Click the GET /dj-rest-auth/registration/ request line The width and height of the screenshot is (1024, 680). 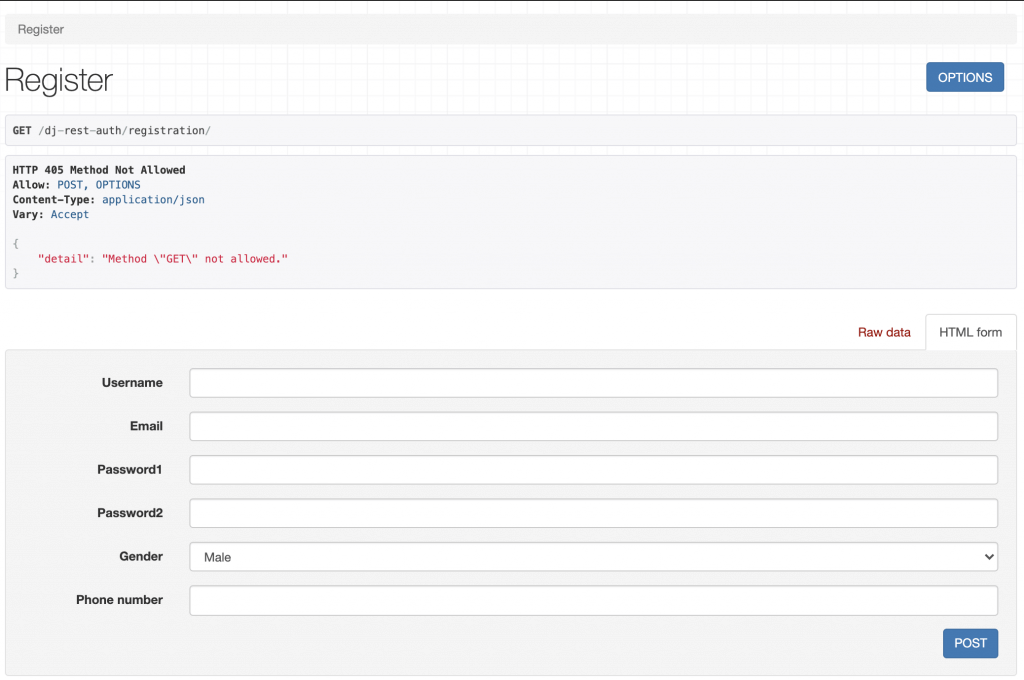pyautogui.click(x=111, y=131)
